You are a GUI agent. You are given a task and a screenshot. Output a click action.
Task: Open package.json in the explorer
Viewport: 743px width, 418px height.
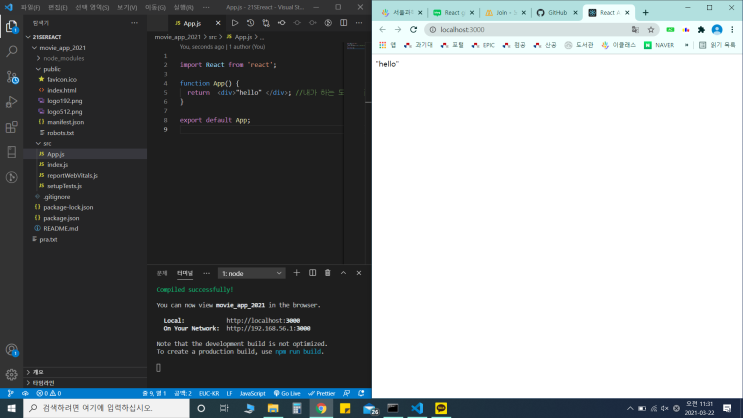pos(61,218)
